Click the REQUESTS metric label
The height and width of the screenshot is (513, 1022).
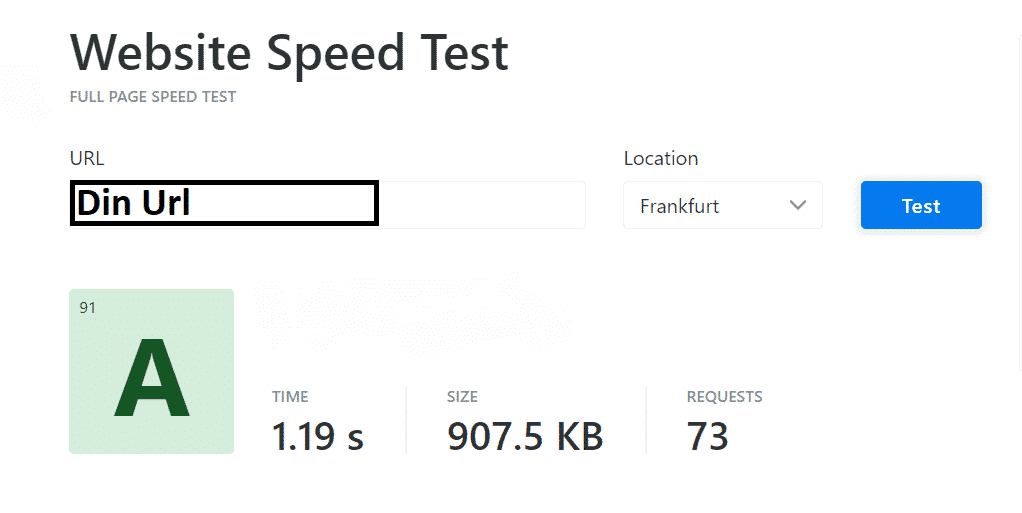pyautogui.click(x=724, y=397)
